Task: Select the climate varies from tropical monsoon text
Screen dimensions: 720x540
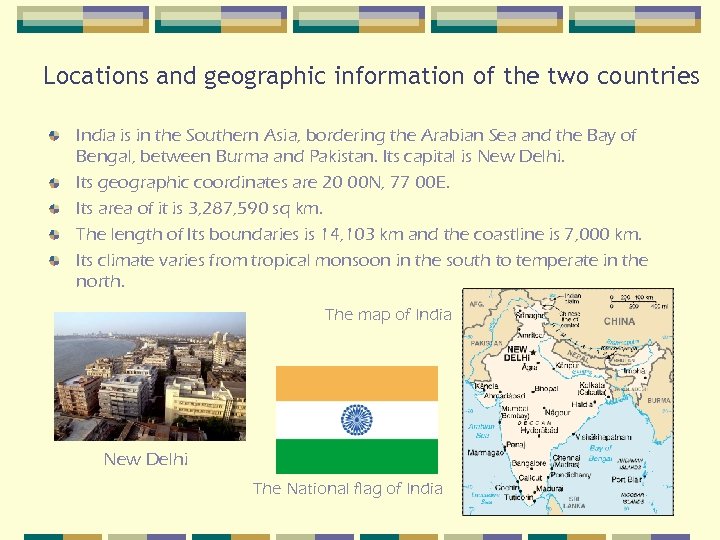Action: click(362, 270)
